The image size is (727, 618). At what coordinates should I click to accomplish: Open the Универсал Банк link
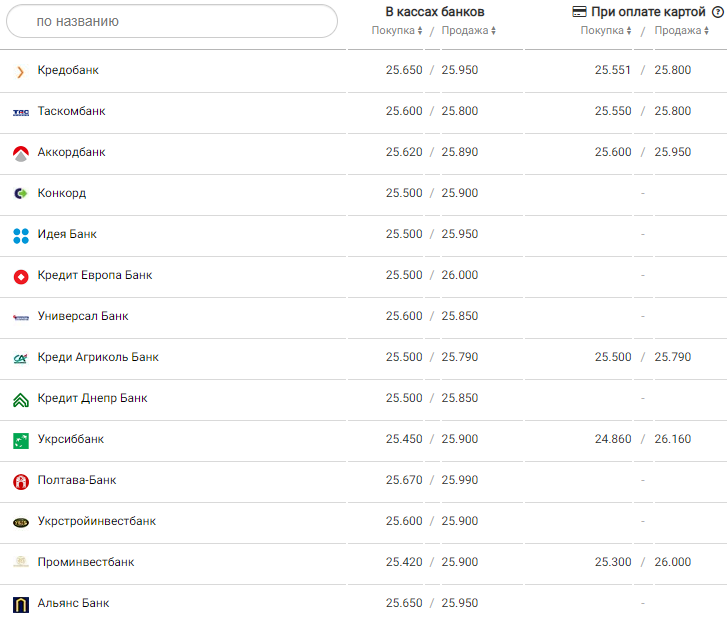pos(83,317)
